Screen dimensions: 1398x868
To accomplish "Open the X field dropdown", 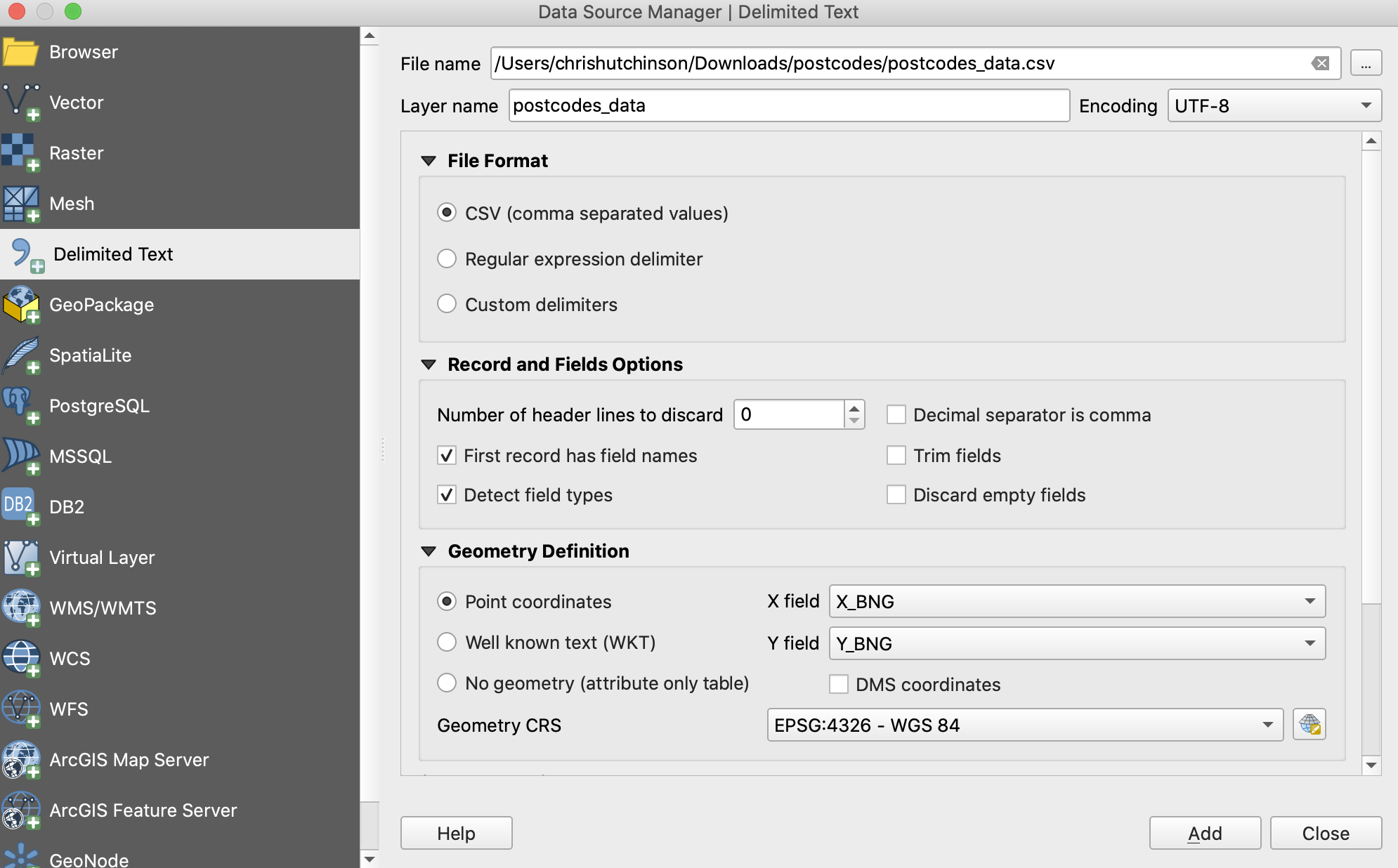I will click(1076, 602).
